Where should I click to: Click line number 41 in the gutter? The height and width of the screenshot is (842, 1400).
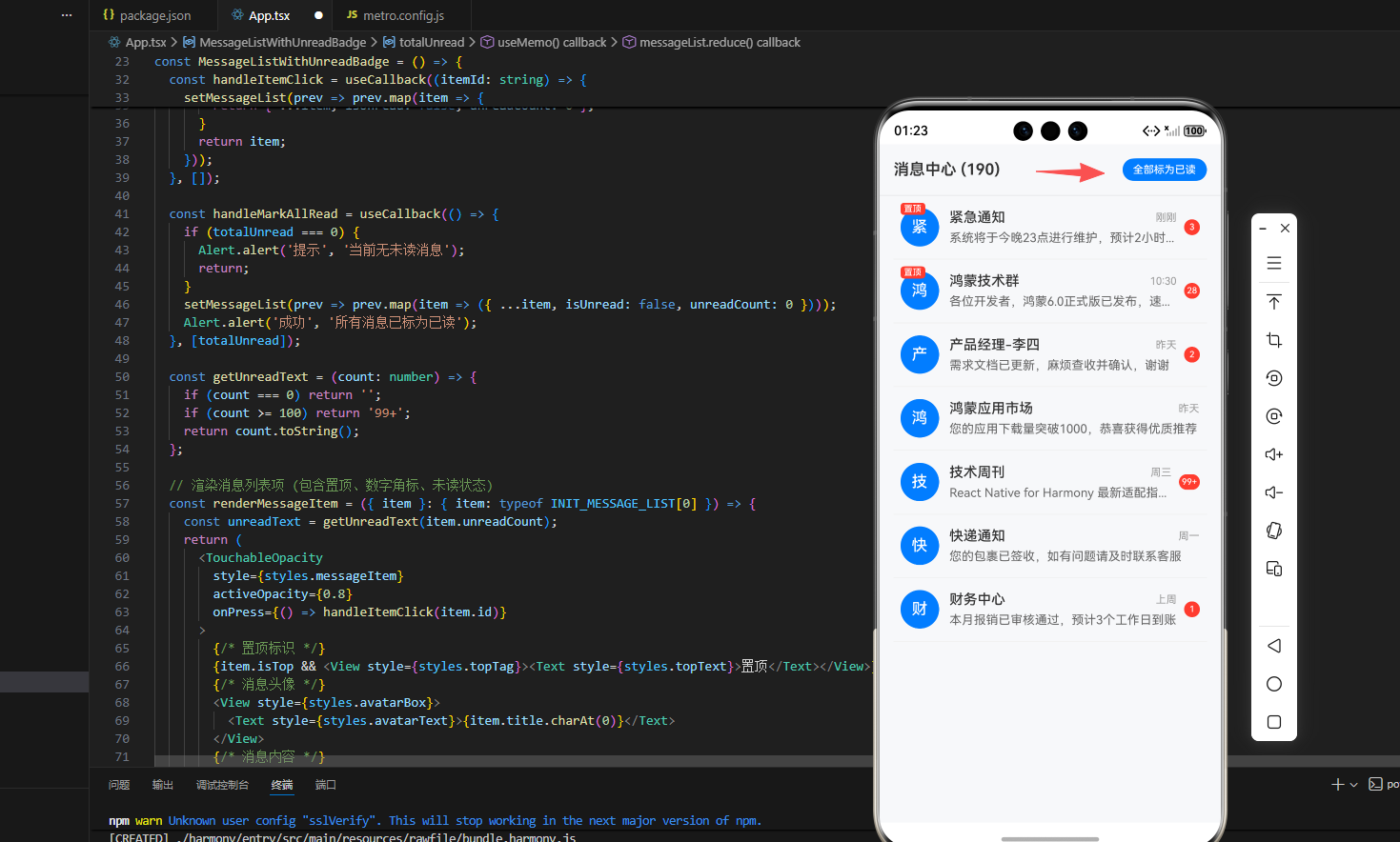tap(122, 214)
